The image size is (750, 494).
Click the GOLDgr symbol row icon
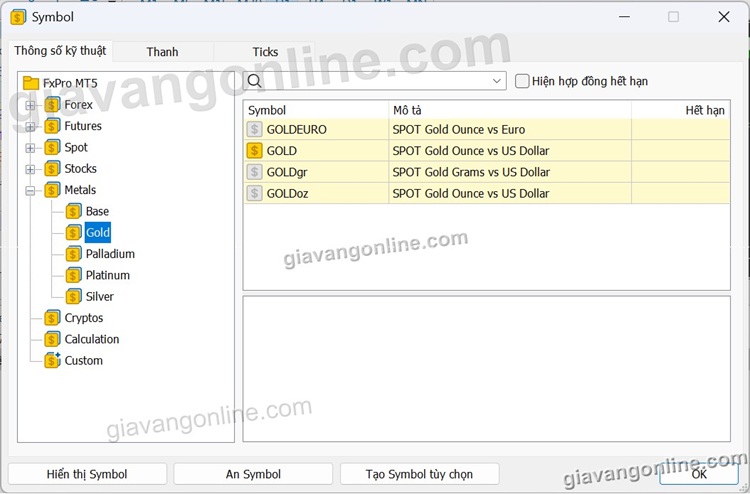[255, 172]
